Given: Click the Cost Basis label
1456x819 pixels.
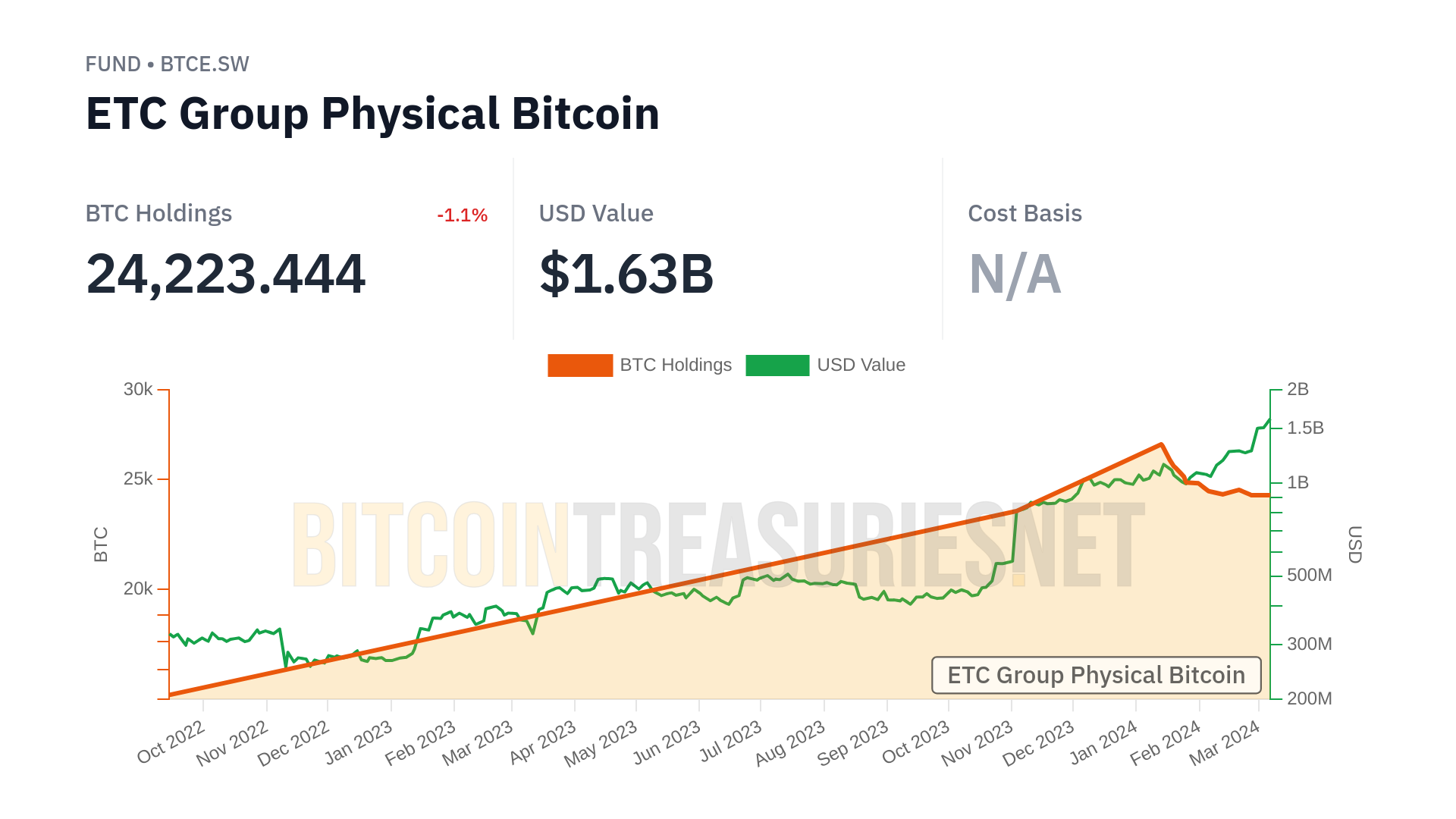Looking at the screenshot, I should pos(1025,214).
